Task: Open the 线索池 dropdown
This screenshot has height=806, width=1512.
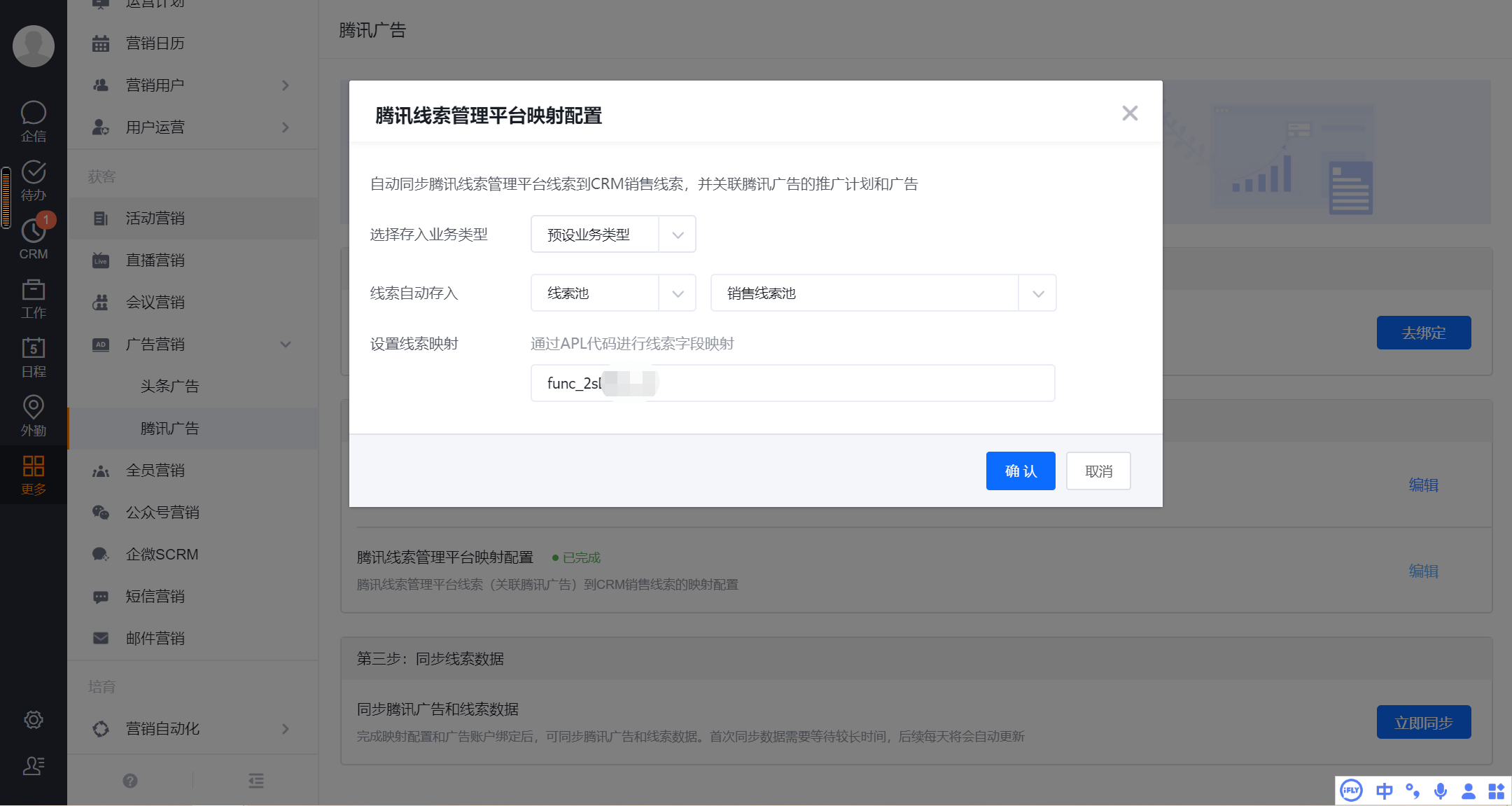Action: [612, 293]
